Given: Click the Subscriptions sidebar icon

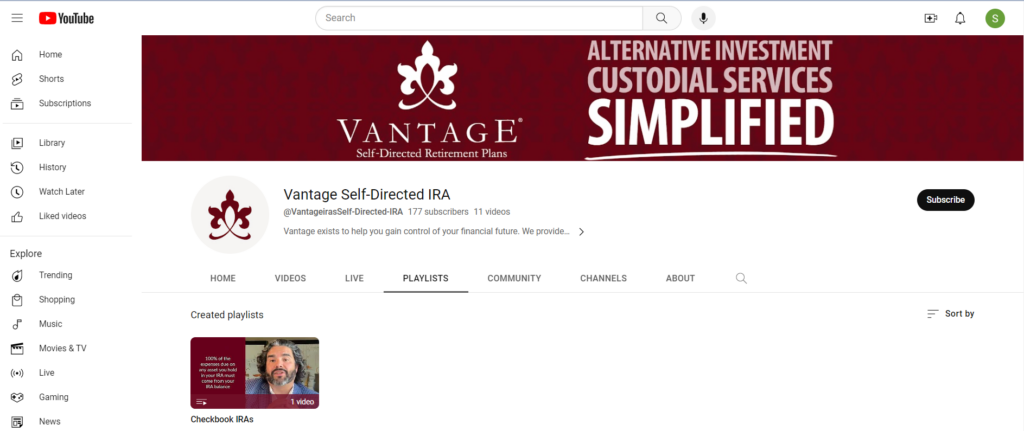Looking at the screenshot, I should [18, 103].
